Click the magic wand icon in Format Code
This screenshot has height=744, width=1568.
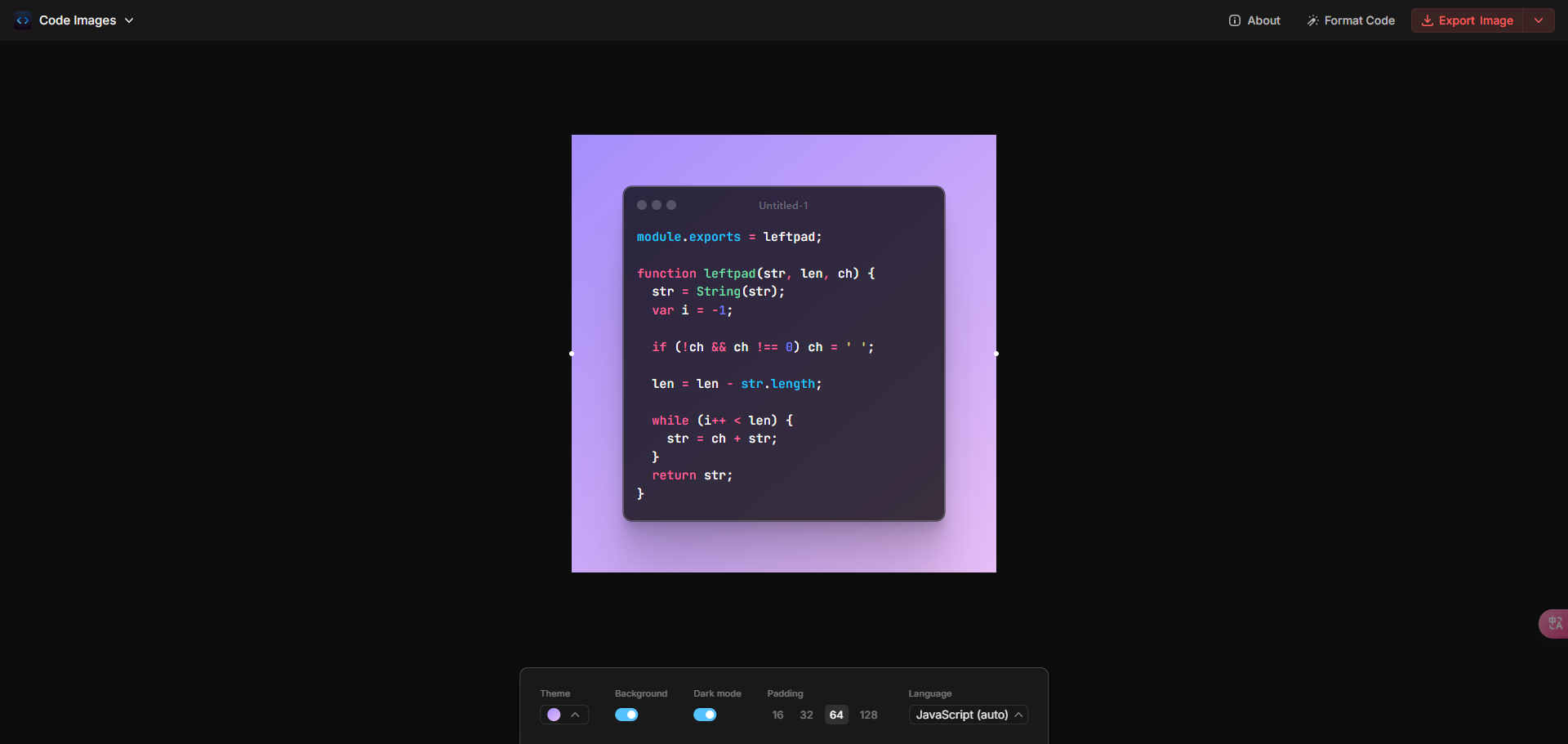click(1313, 20)
